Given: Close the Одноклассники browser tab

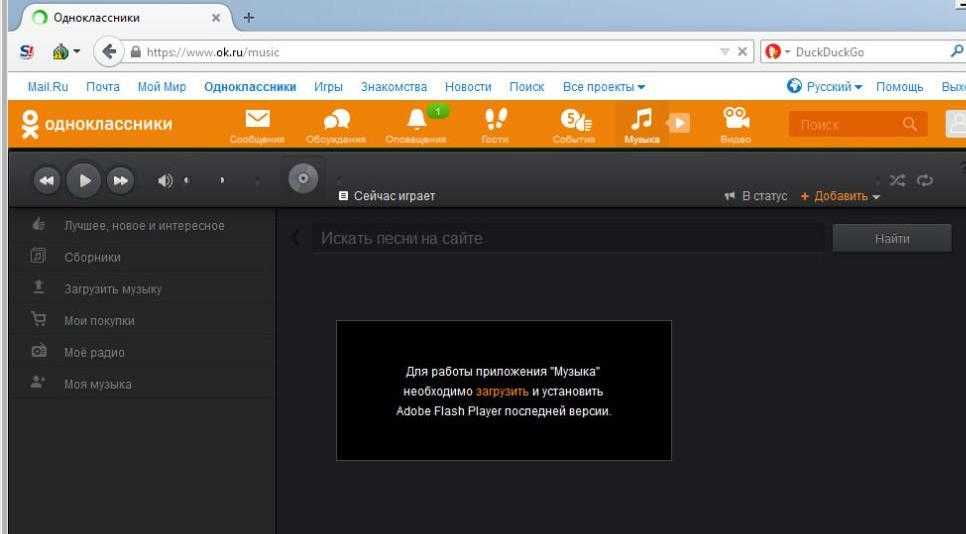Looking at the screenshot, I should (216, 18).
